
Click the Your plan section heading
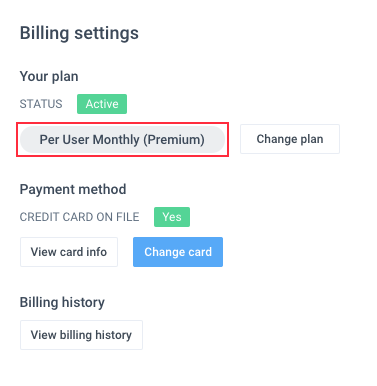(49, 76)
